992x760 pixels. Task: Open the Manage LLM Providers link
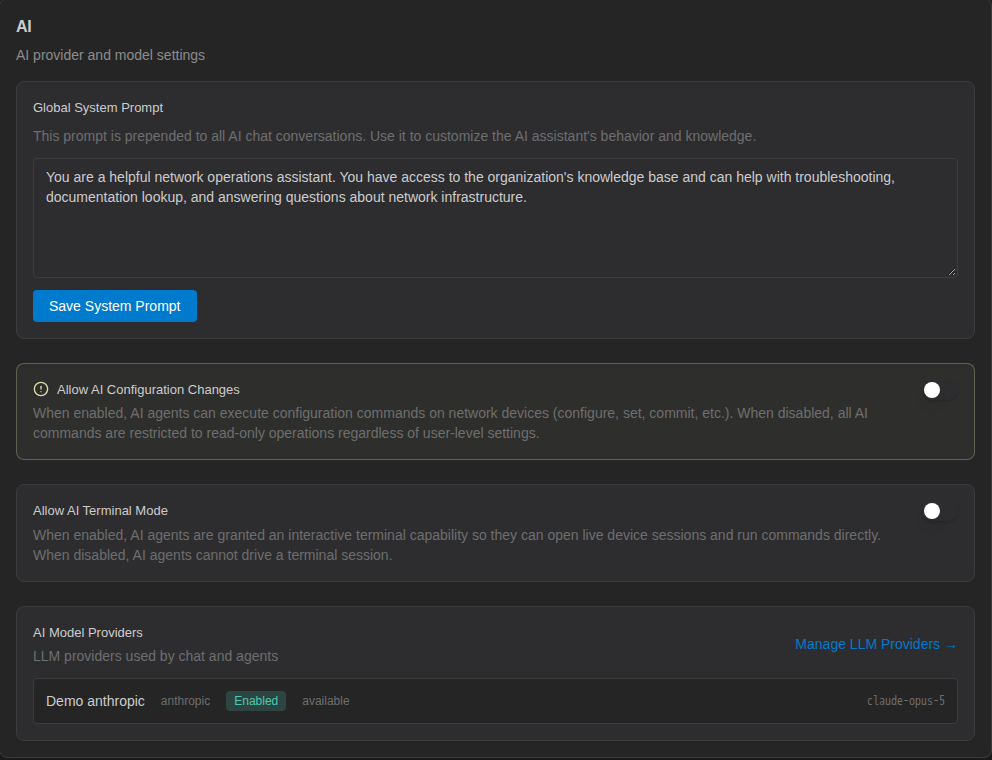pyautogui.click(x=876, y=644)
